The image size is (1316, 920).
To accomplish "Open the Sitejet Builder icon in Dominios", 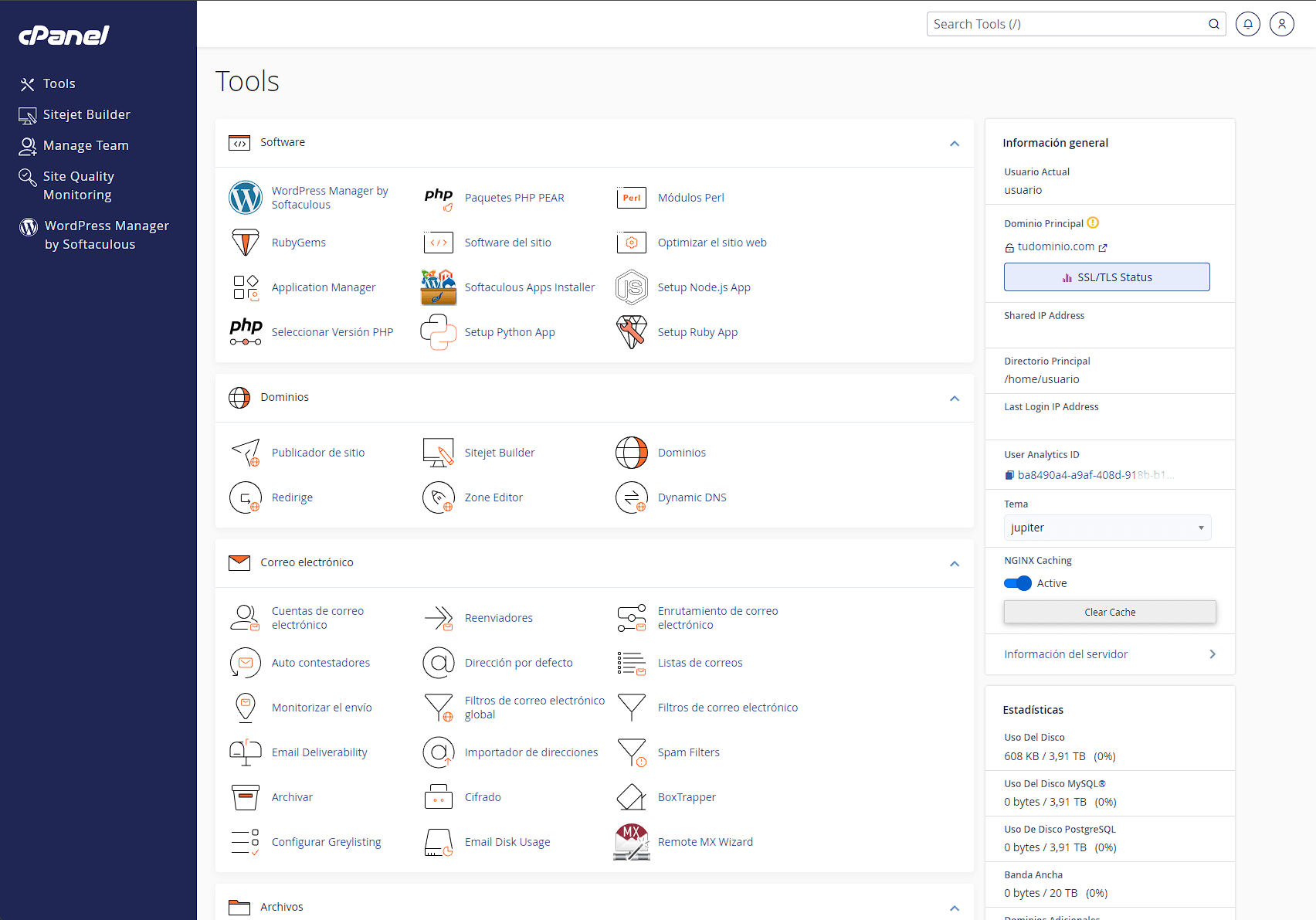I will [x=439, y=453].
